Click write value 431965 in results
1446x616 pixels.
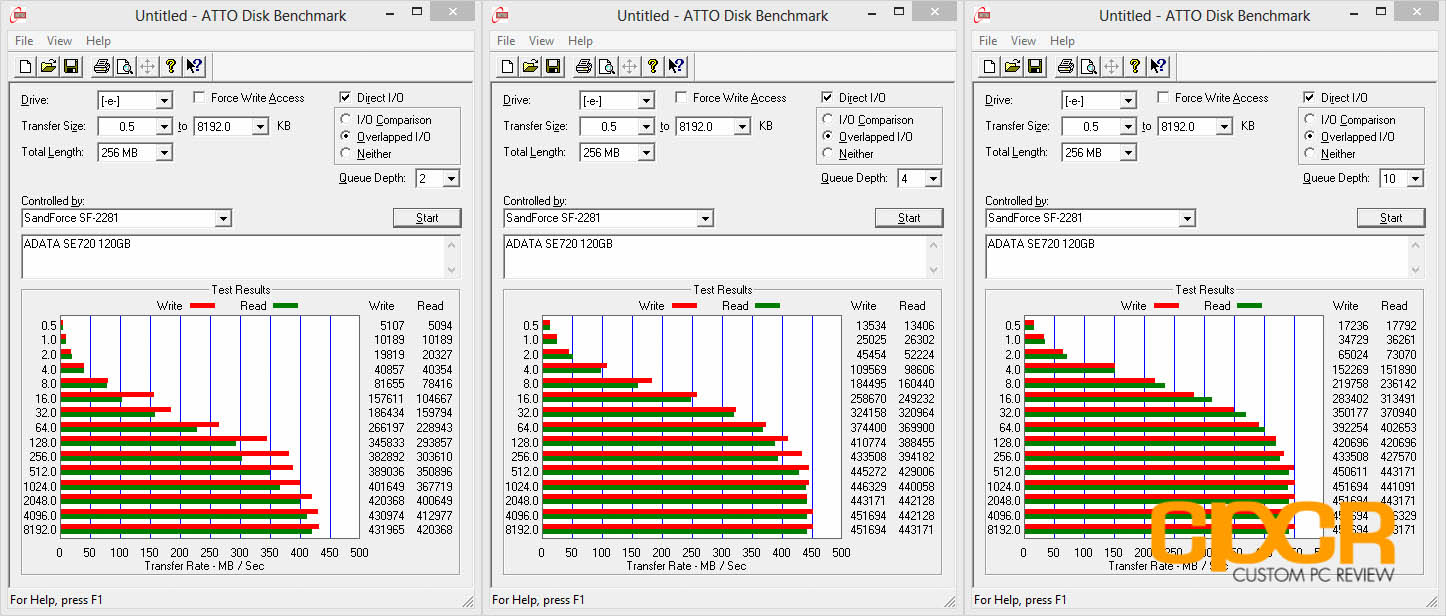(x=385, y=530)
